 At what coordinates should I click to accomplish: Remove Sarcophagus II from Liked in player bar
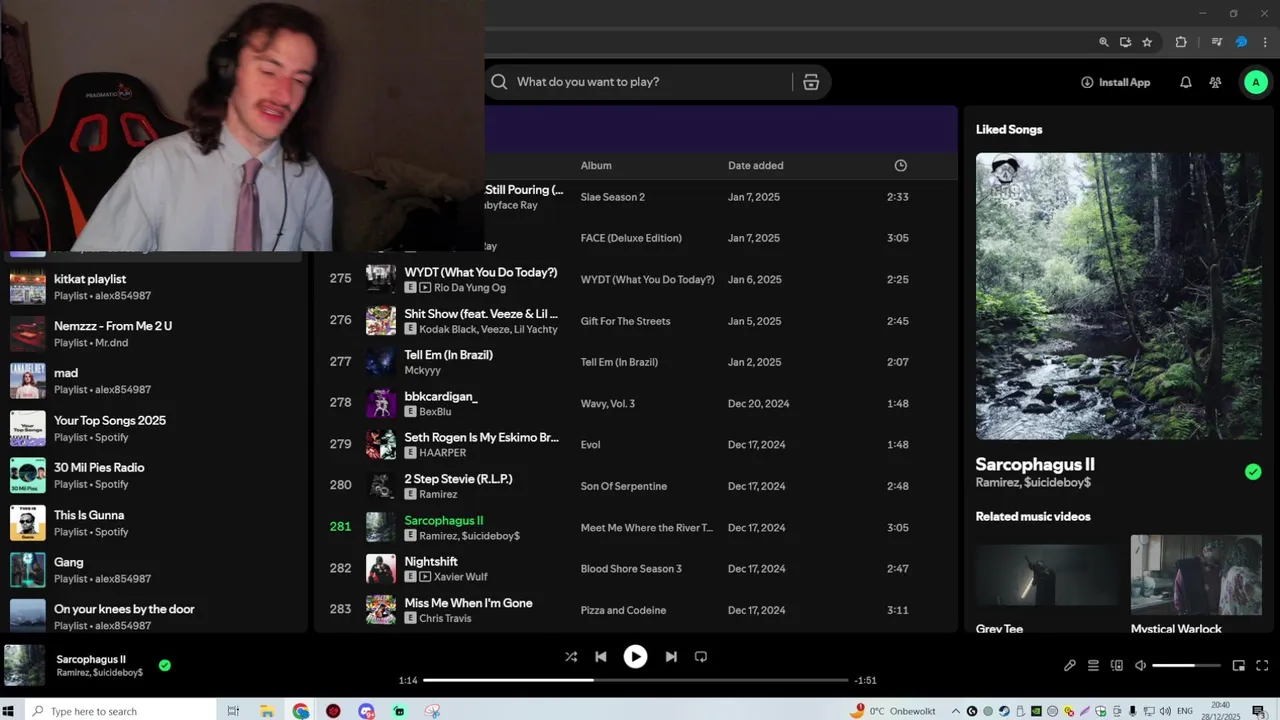pos(165,665)
